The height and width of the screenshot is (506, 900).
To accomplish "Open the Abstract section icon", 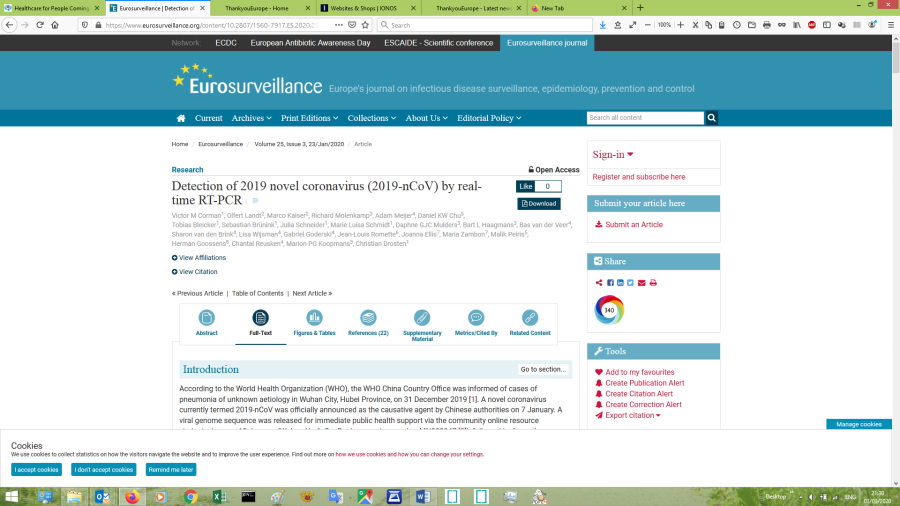I will tap(207, 319).
